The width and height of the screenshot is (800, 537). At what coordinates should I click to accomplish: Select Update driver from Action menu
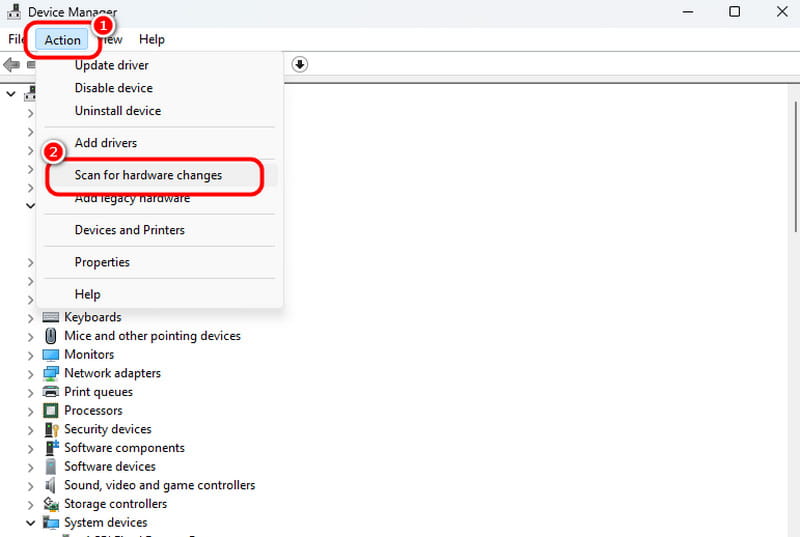coord(112,65)
